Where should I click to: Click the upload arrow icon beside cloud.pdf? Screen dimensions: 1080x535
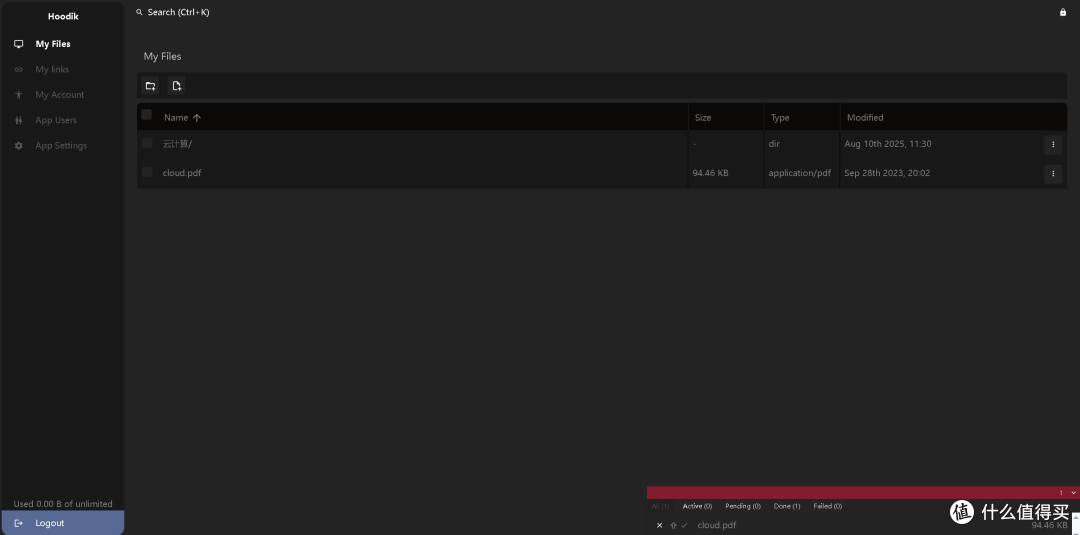pyautogui.click(x=674, y=525)
